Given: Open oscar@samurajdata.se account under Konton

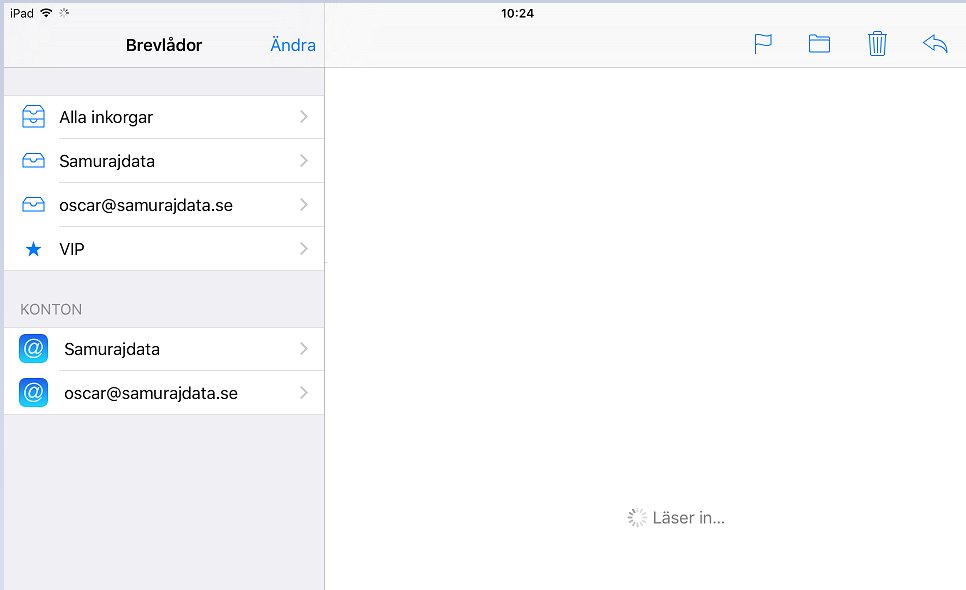Looking at the screenshot, I should point(164,393).
